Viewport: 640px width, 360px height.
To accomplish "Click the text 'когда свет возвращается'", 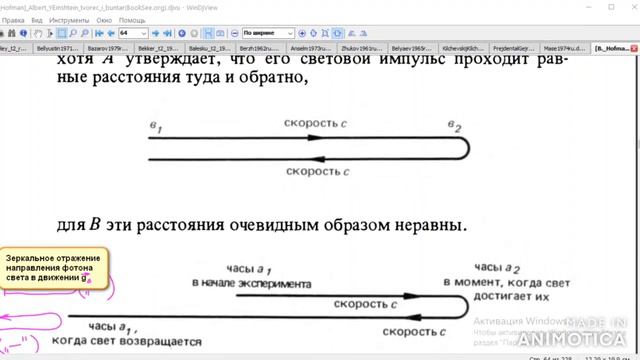I will pos(127,341).
